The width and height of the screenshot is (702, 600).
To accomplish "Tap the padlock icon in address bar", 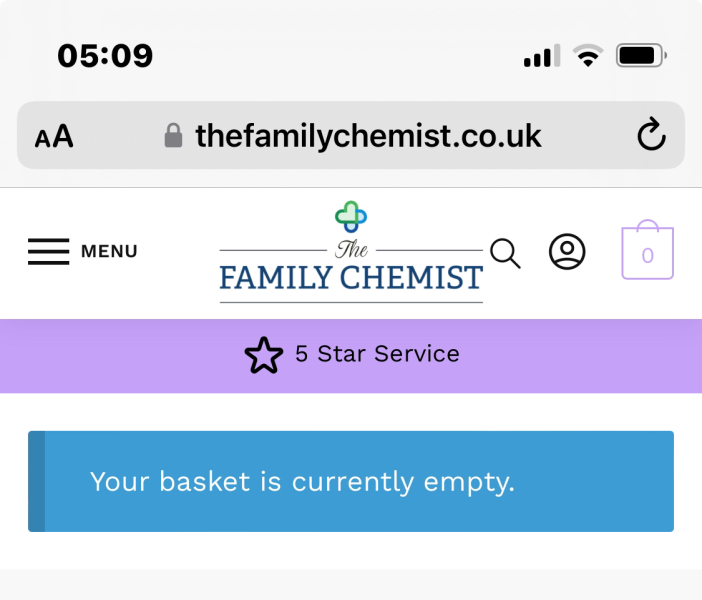I will (174, 135).
